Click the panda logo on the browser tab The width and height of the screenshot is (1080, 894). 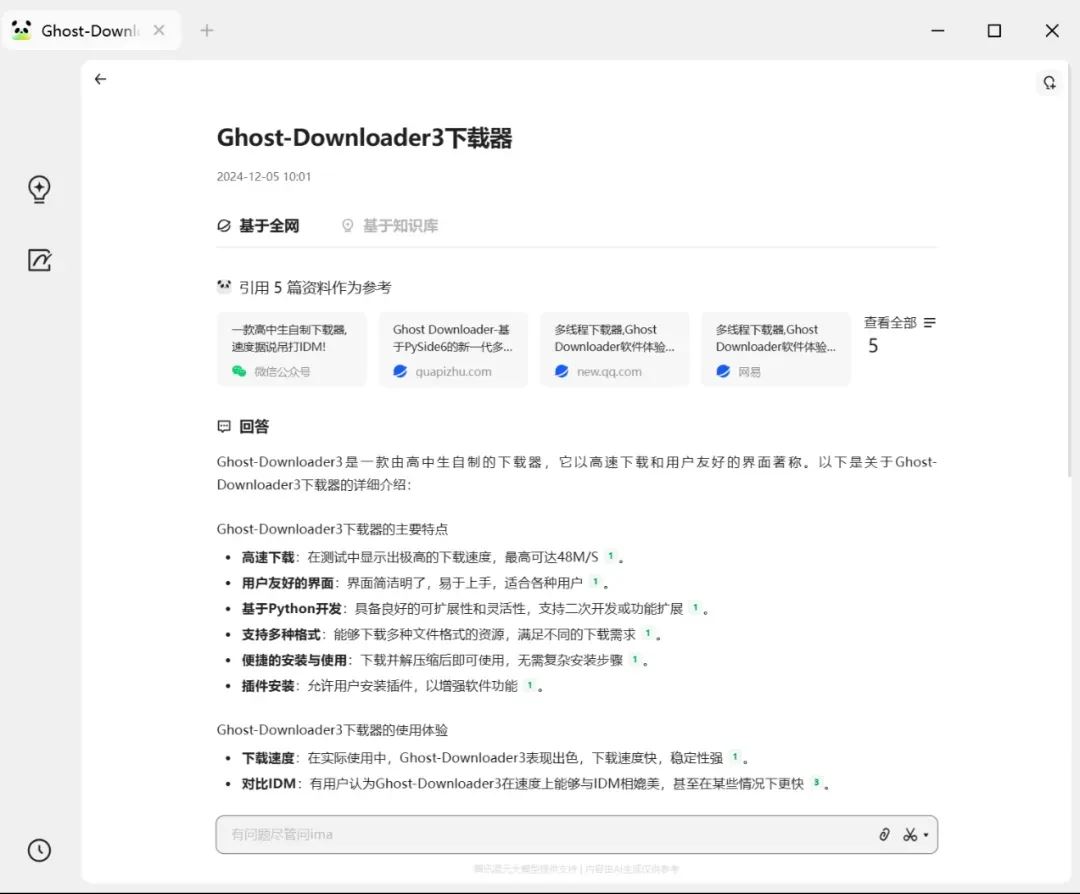pyautogui.click(x=22, y=30)
